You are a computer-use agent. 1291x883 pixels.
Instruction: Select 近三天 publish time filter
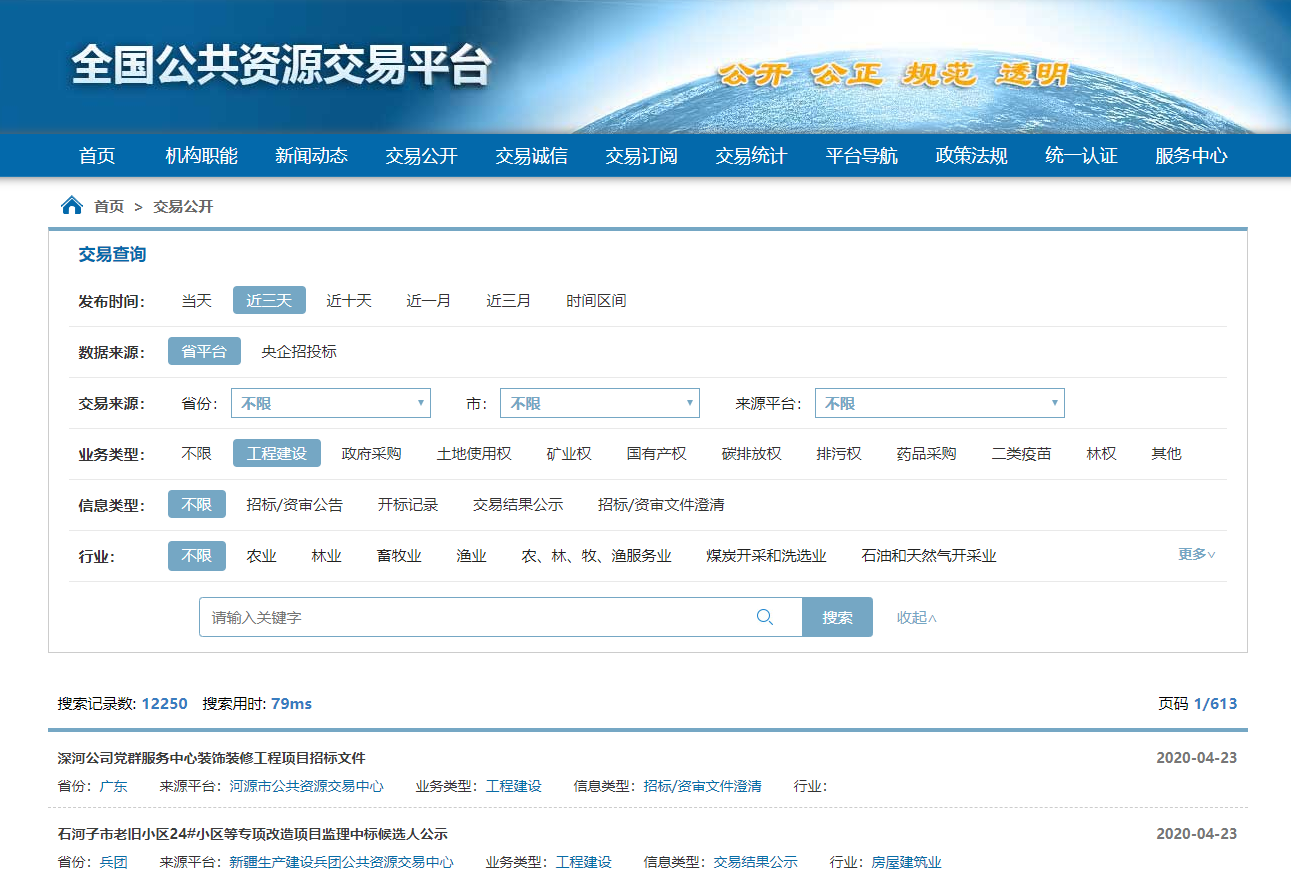(269, 301)
